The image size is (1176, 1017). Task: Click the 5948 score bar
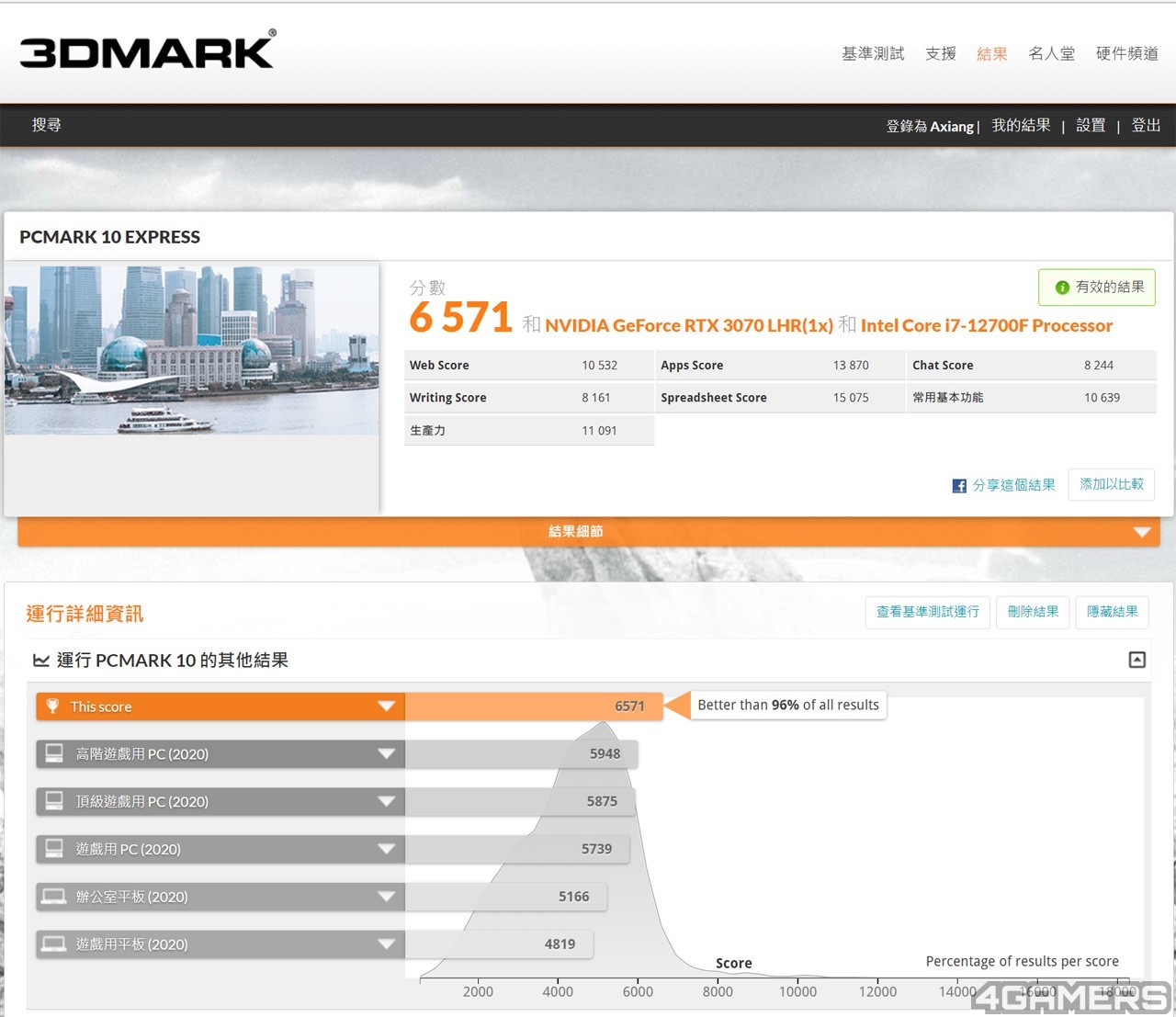(521, 754)
